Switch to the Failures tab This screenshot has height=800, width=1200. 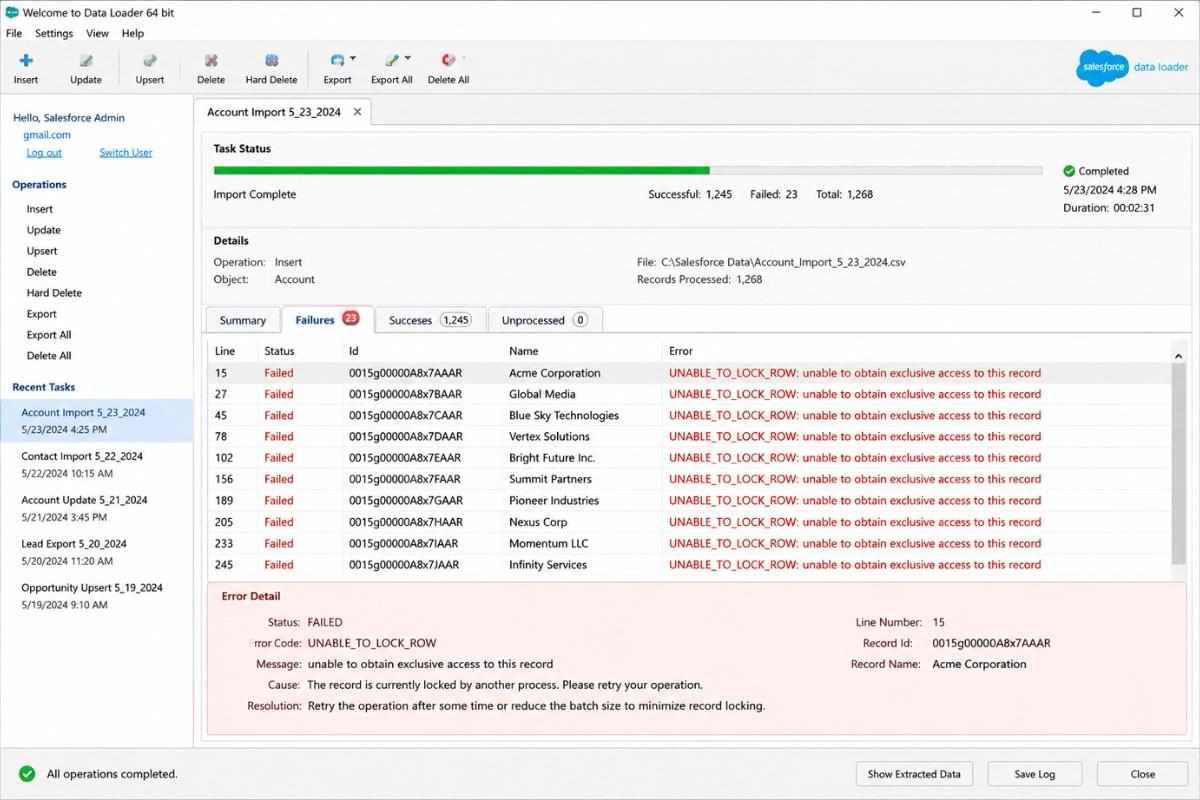[x=328, y=319]
